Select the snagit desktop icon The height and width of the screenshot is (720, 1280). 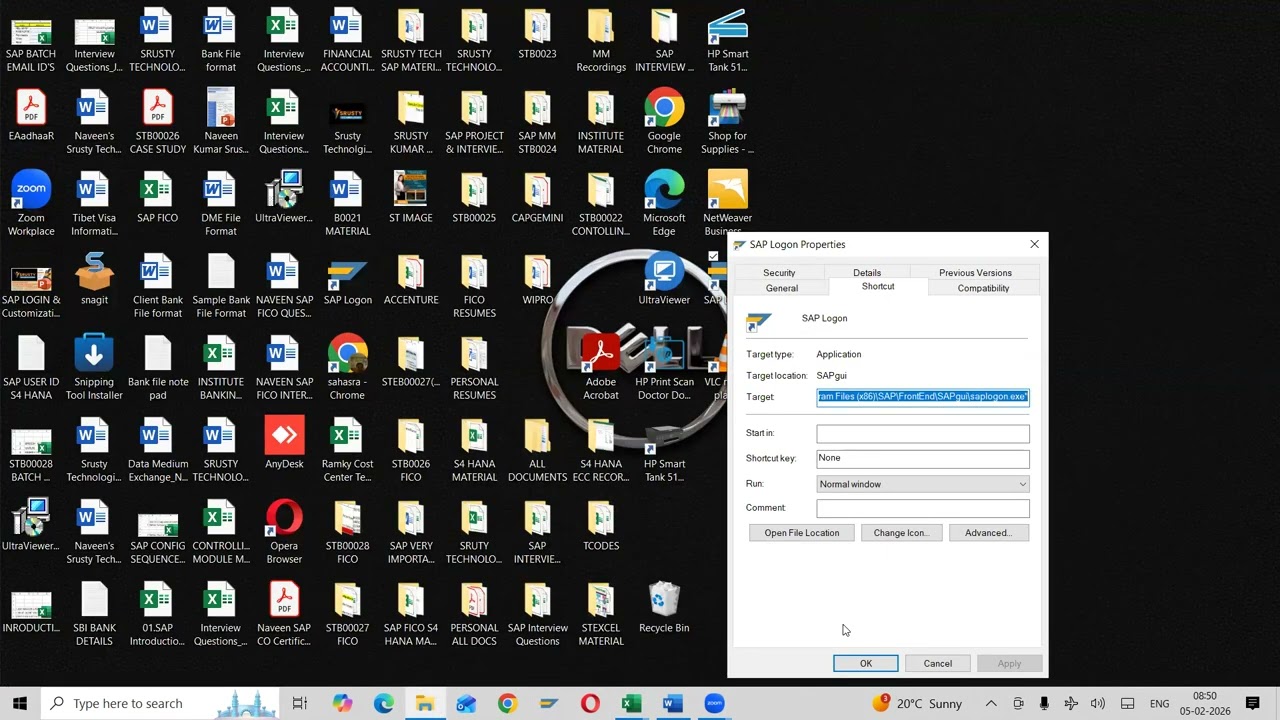[x=94, y=281]
